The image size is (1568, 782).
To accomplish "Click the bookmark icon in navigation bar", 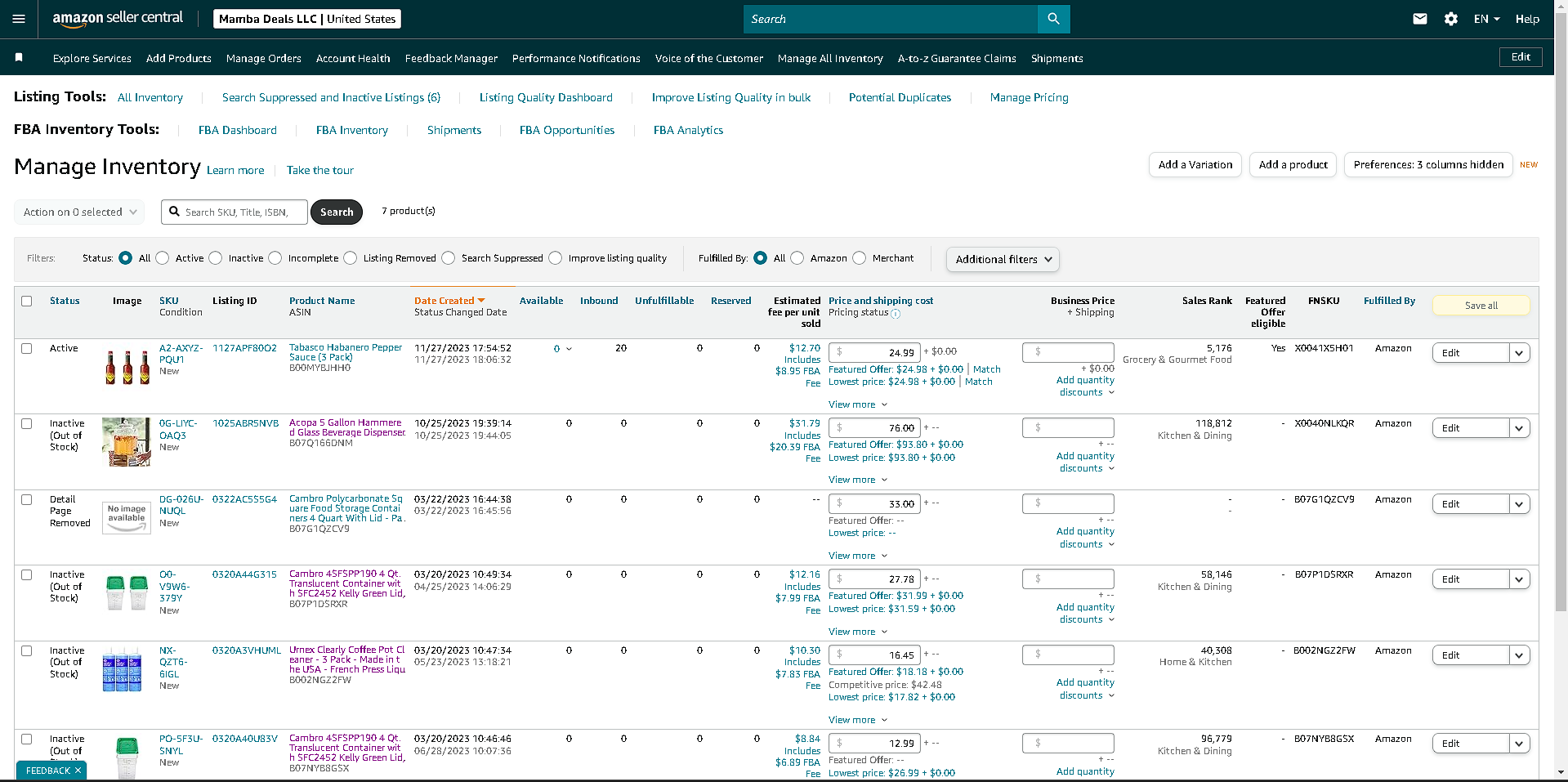I will [x=19, y=57].
